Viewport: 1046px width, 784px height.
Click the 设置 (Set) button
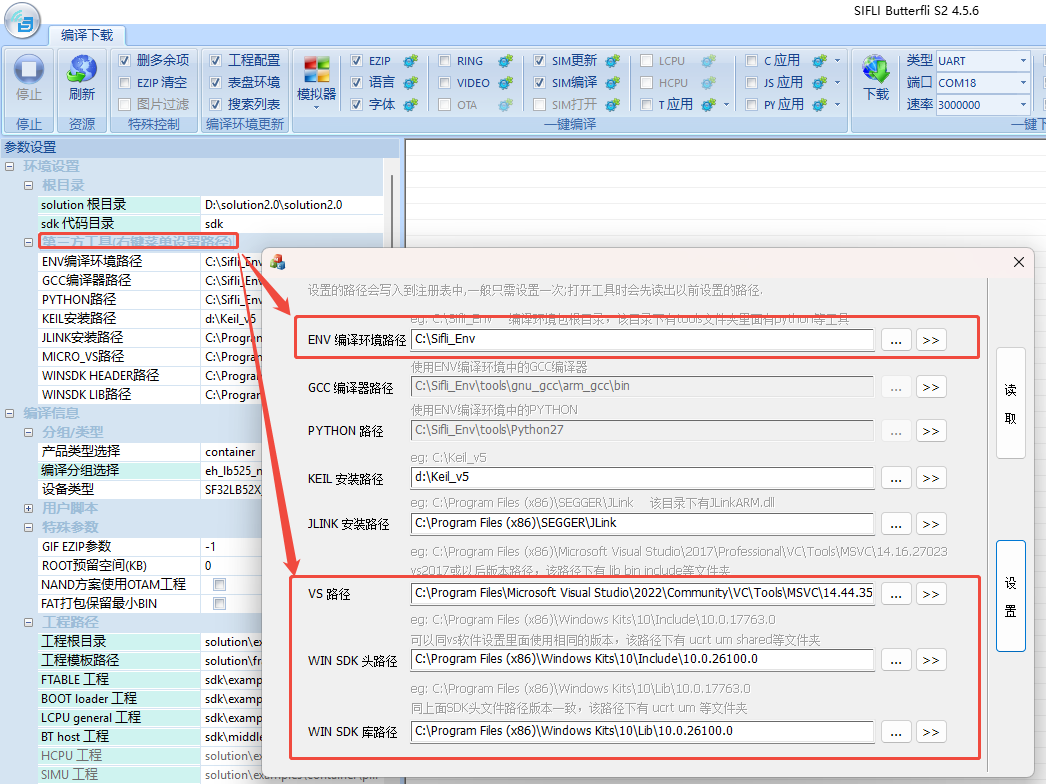coord(1010,596)
